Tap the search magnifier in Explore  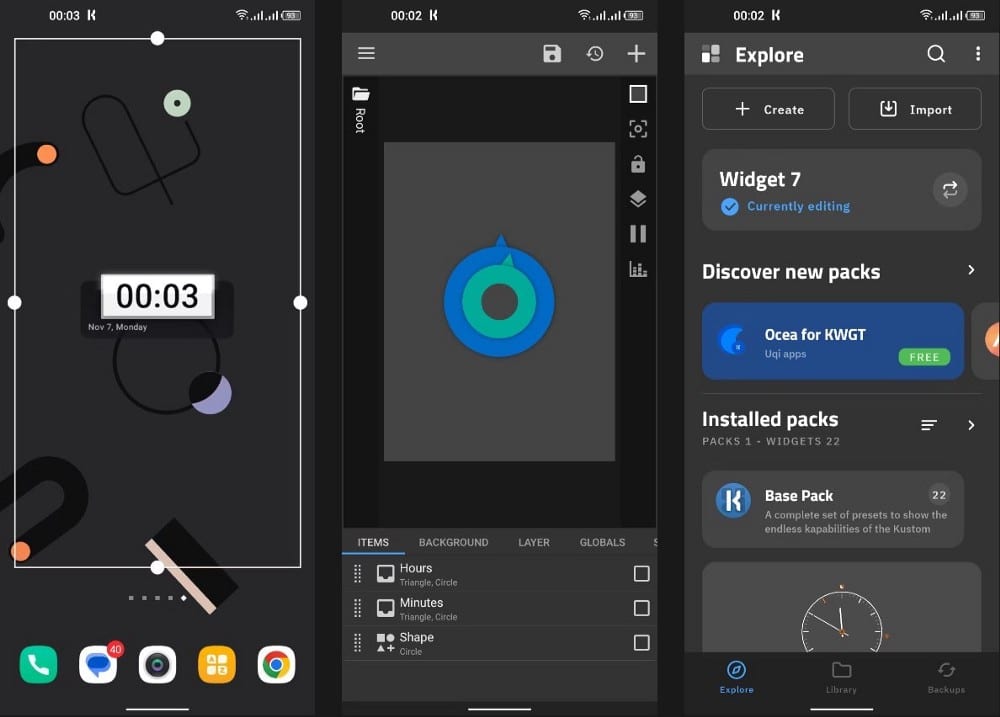(936, 54)
